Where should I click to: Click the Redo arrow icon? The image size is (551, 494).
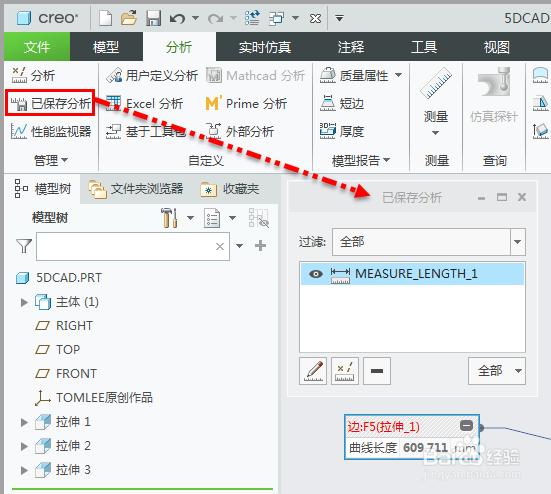point(215,18)
